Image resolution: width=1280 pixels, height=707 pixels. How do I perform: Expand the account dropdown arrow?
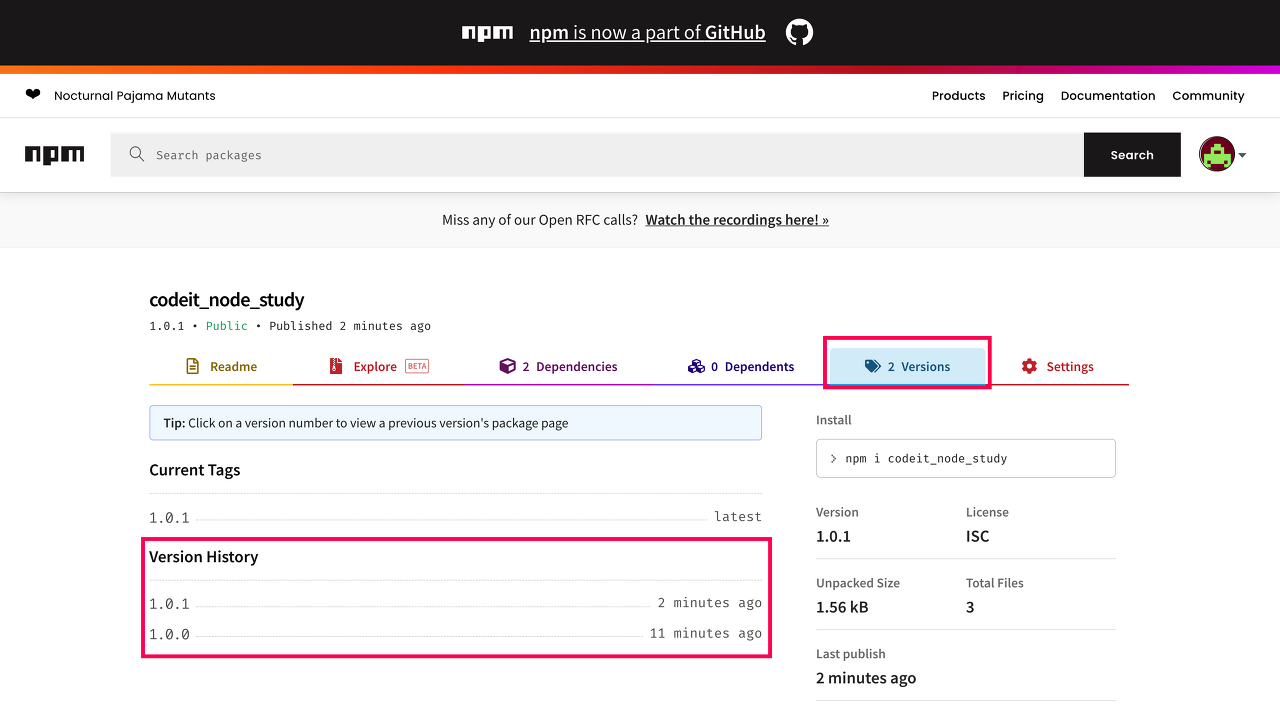pyautogui.click(x=1242, y=156)
